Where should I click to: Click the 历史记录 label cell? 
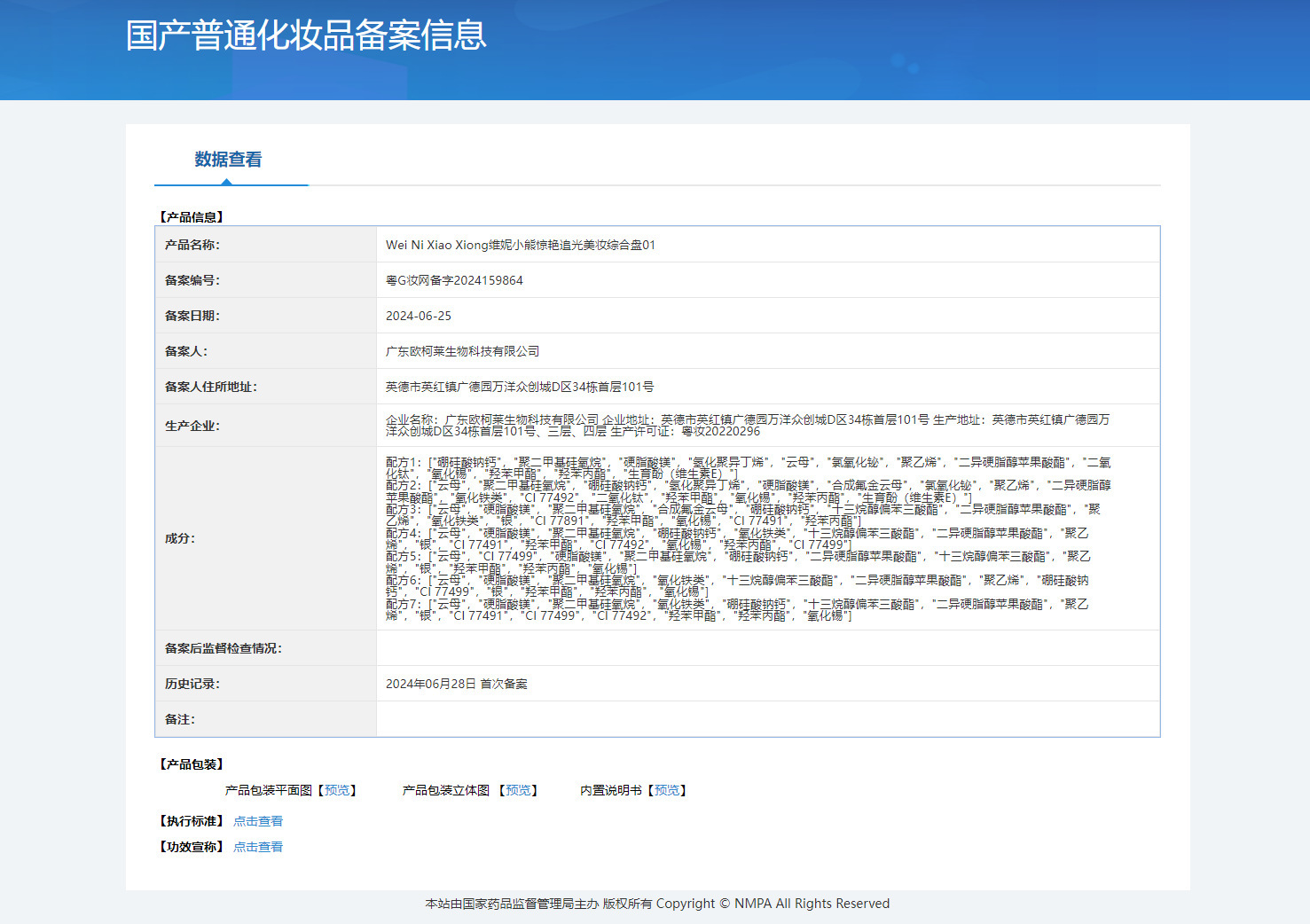[x=266, y=684]
